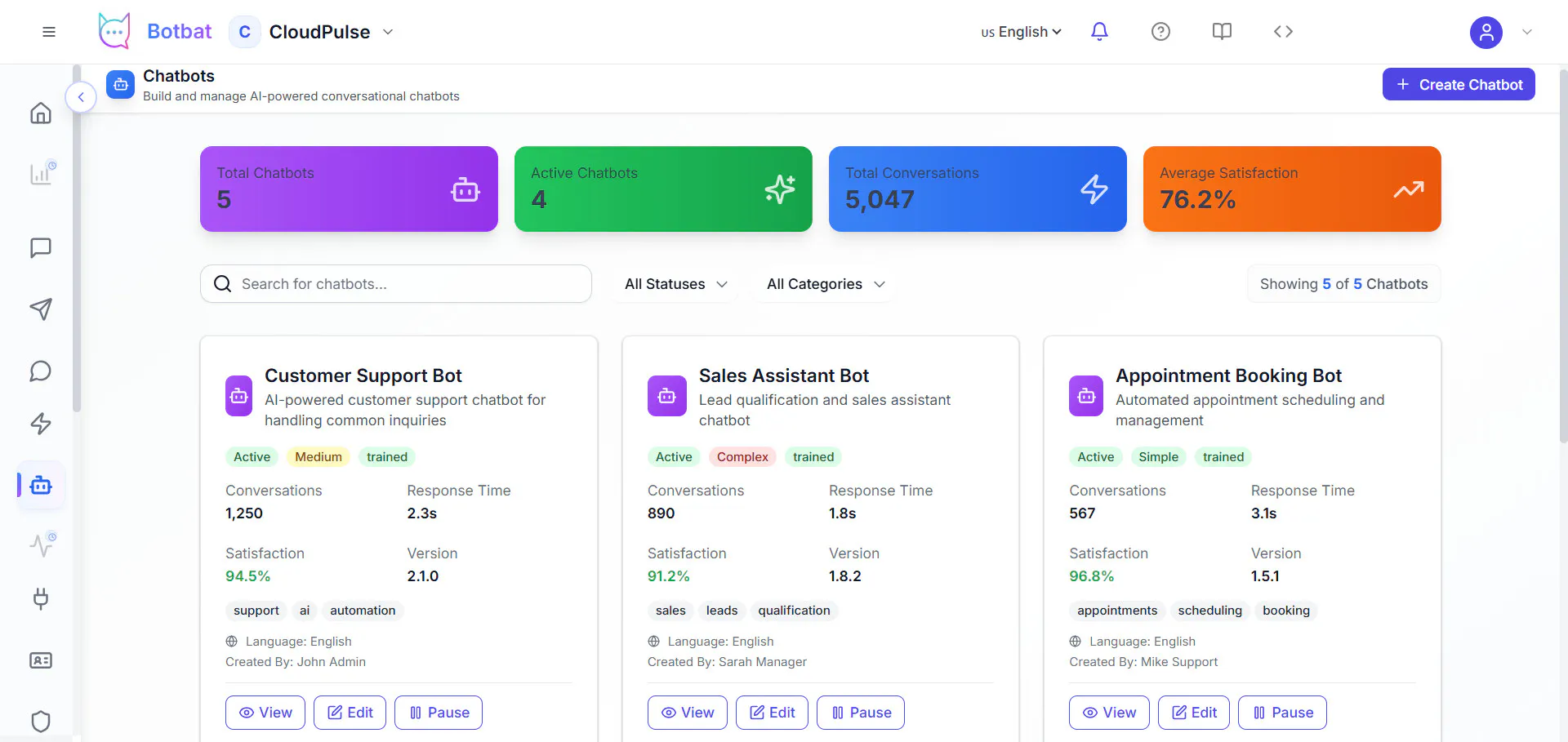View the Appointment Booking Bot
This screenshot has height=742, width=1568.
coord(1109,713)
